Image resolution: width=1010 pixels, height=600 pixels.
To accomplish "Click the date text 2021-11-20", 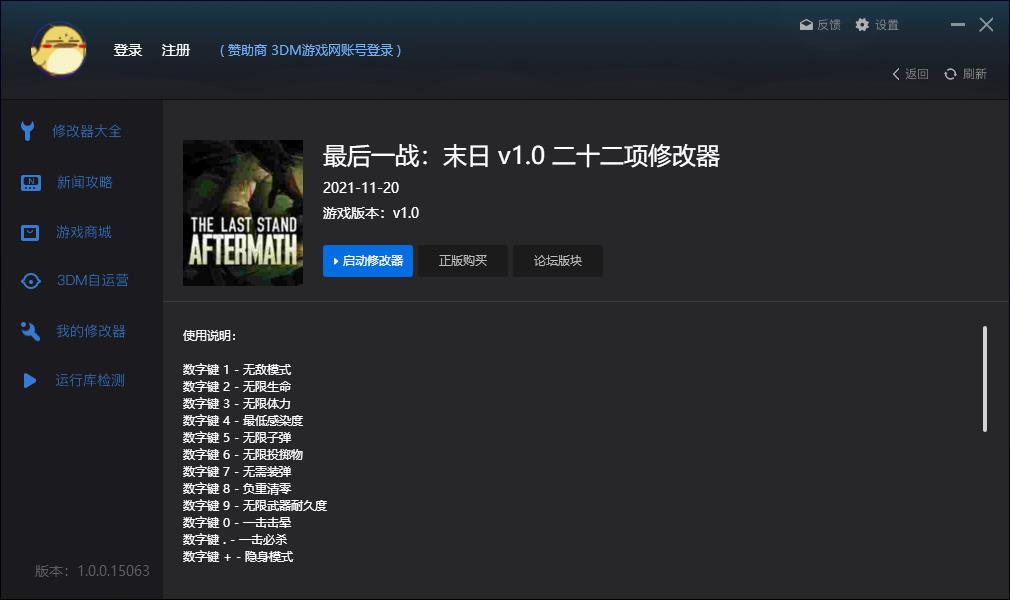I will click(x=361, y=188).
